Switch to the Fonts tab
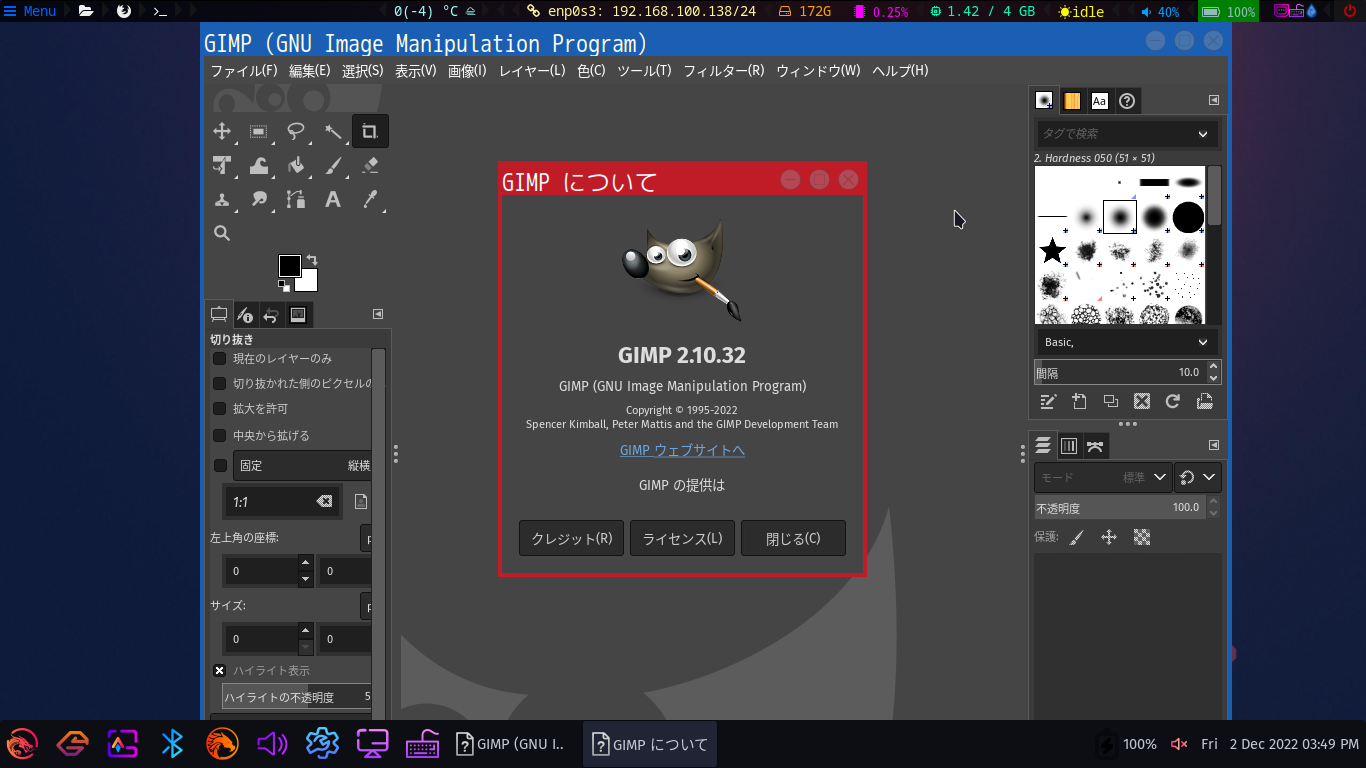The image size is (1366, 768). [1099, 100]
